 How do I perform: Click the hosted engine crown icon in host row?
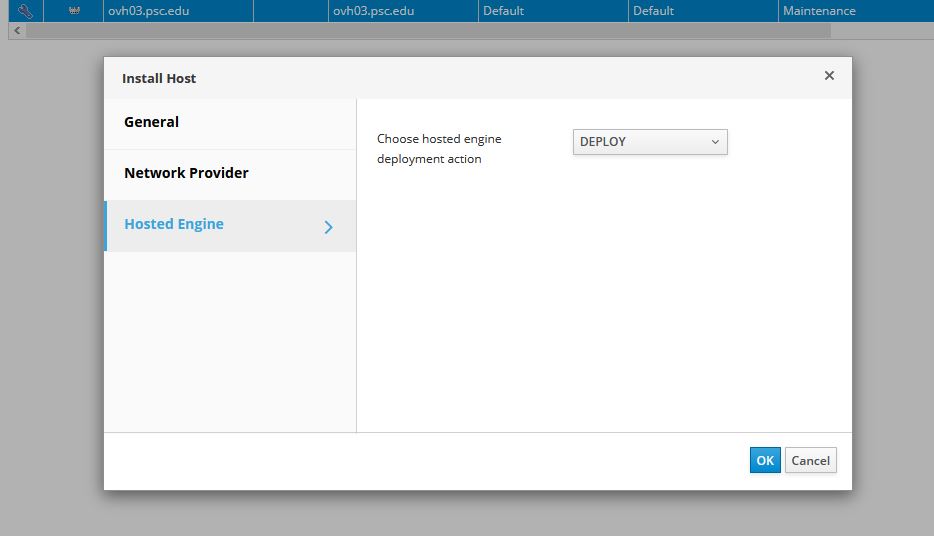[x=73, y=11]
